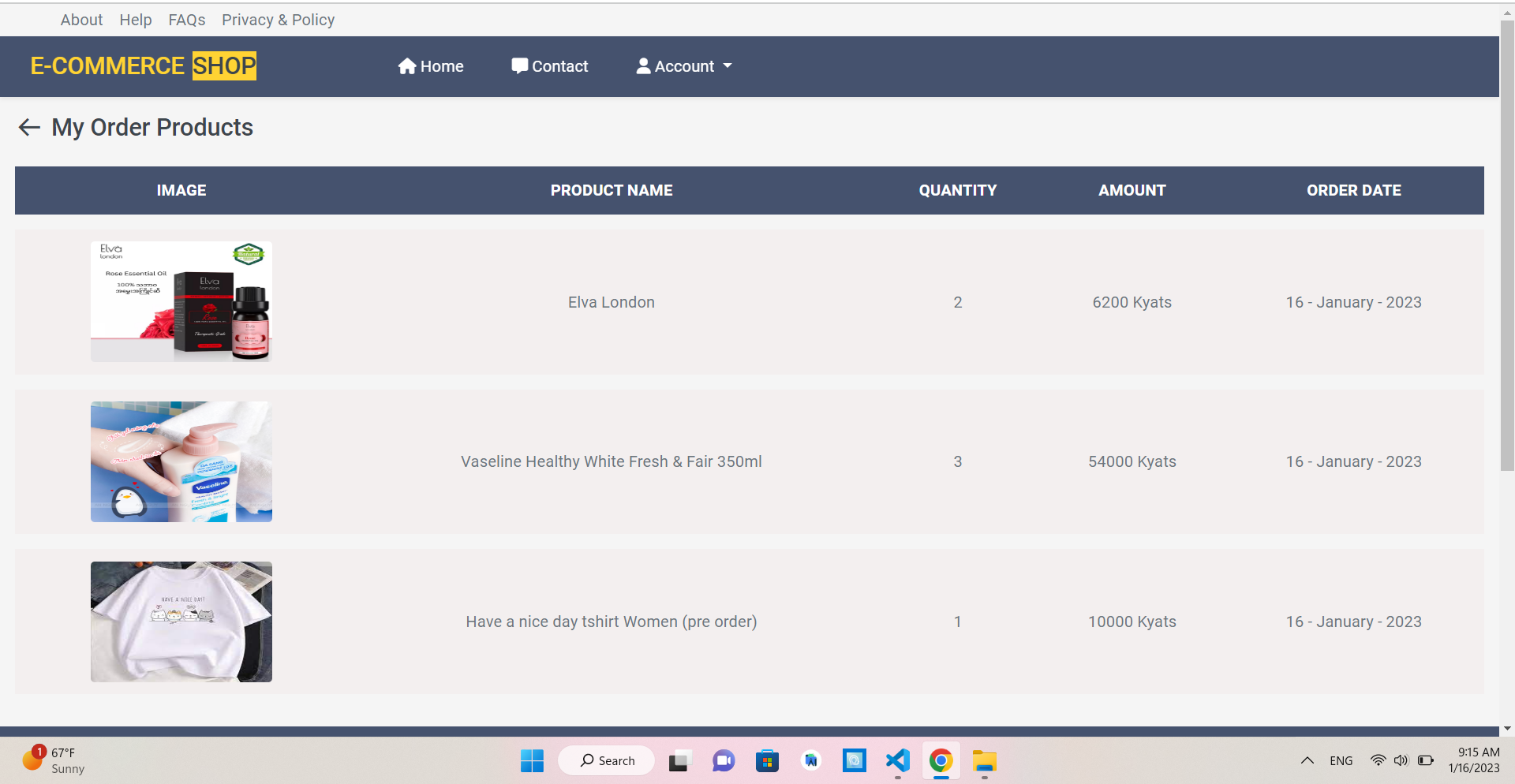Click quantity 1 in tshirt row
The width and height of the screenshot is (1515, 784).
tap(958, 622)
